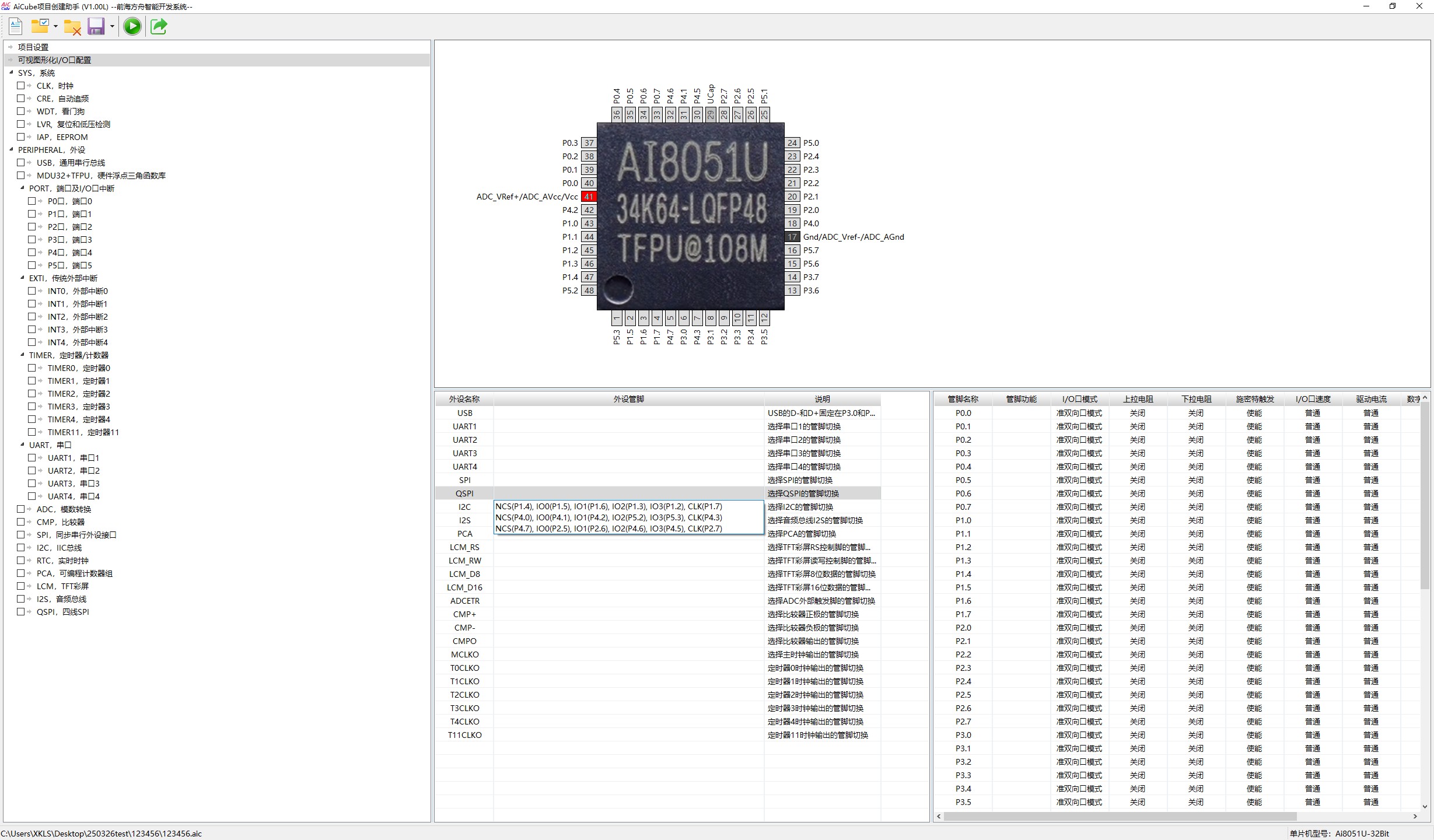Click pin 17 Gnd on the chip diagram

click(792, 237)
